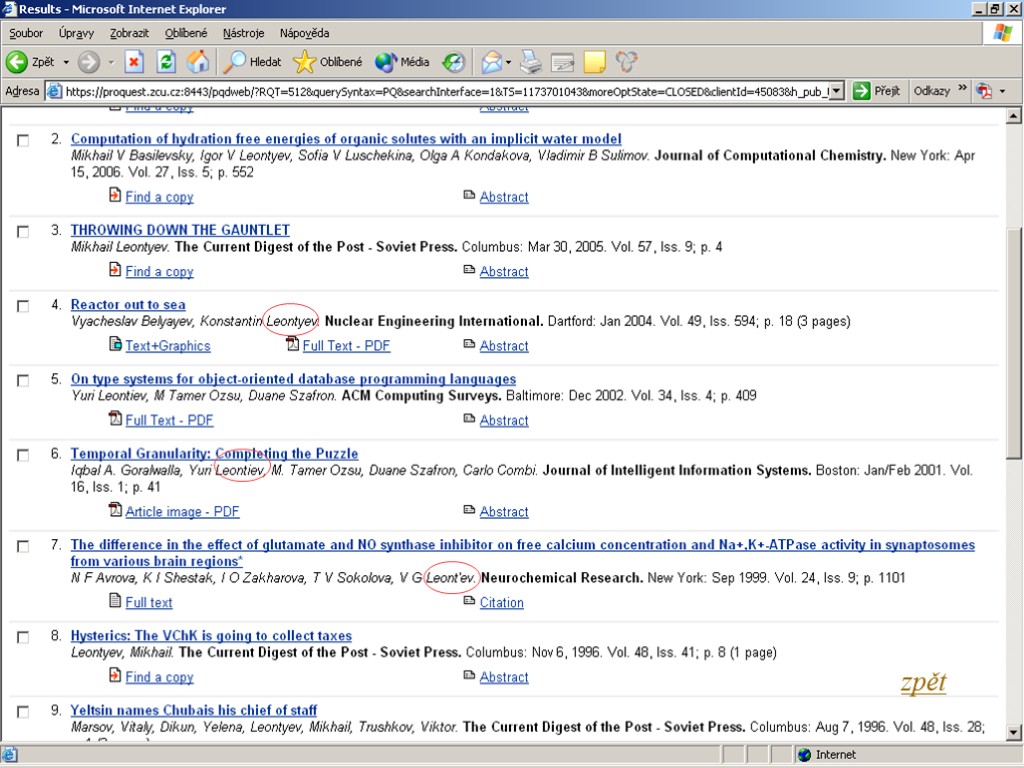1024x768 pixels.
Task: Click the Windows logo throbber
Action: point(1002,33)
